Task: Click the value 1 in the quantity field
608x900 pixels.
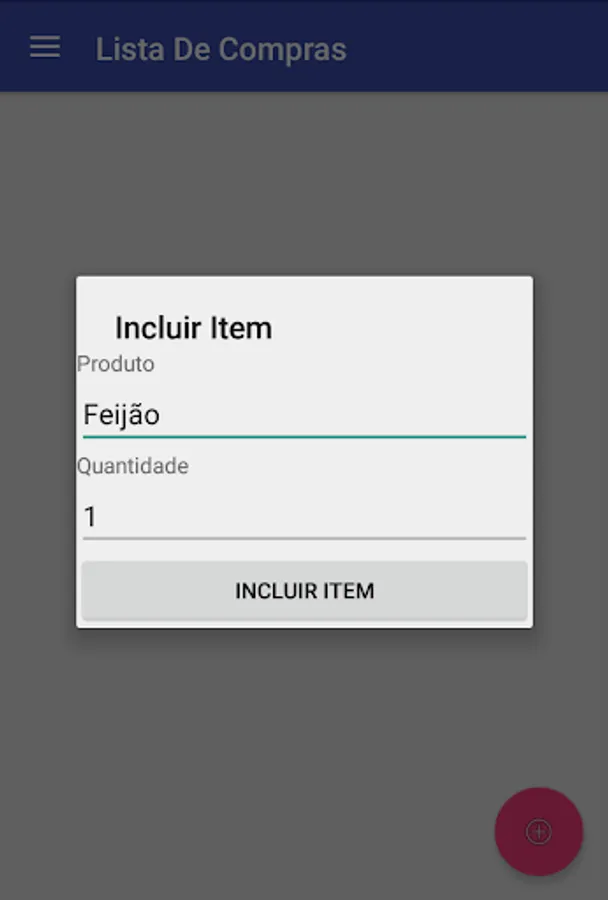Action: coord(90,517)
